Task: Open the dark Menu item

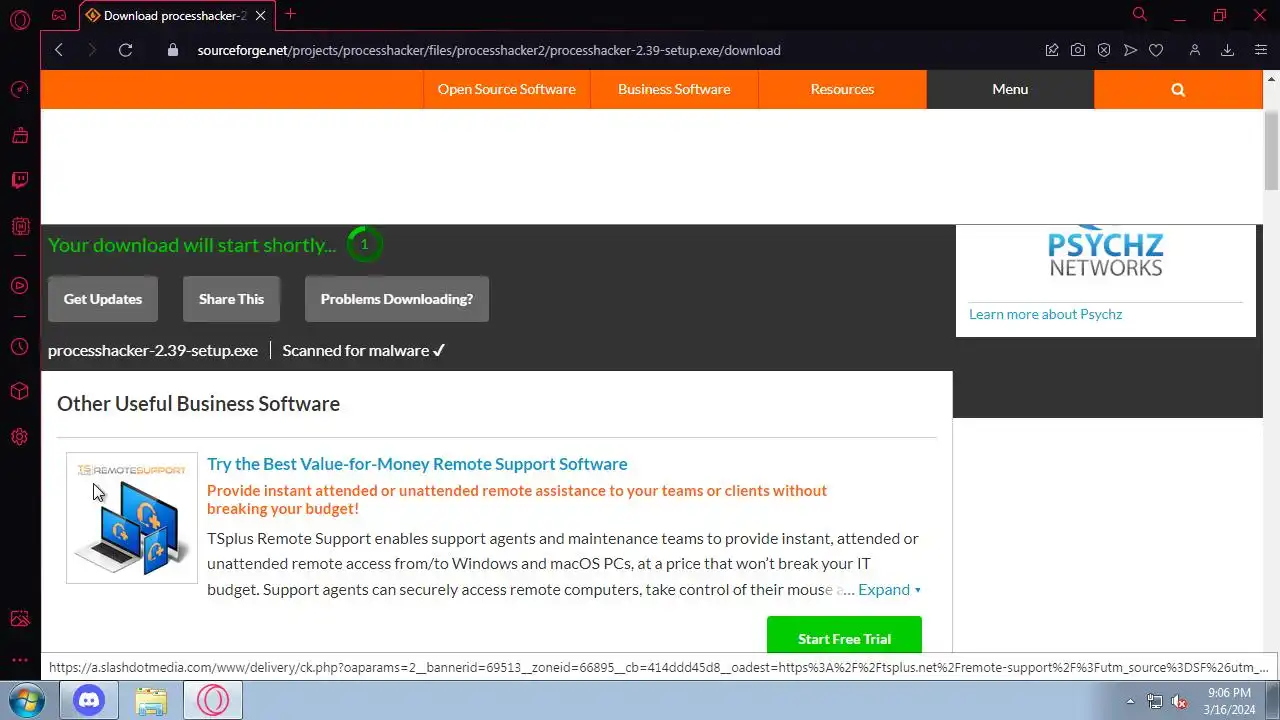Action: [x=1010, y=89]
